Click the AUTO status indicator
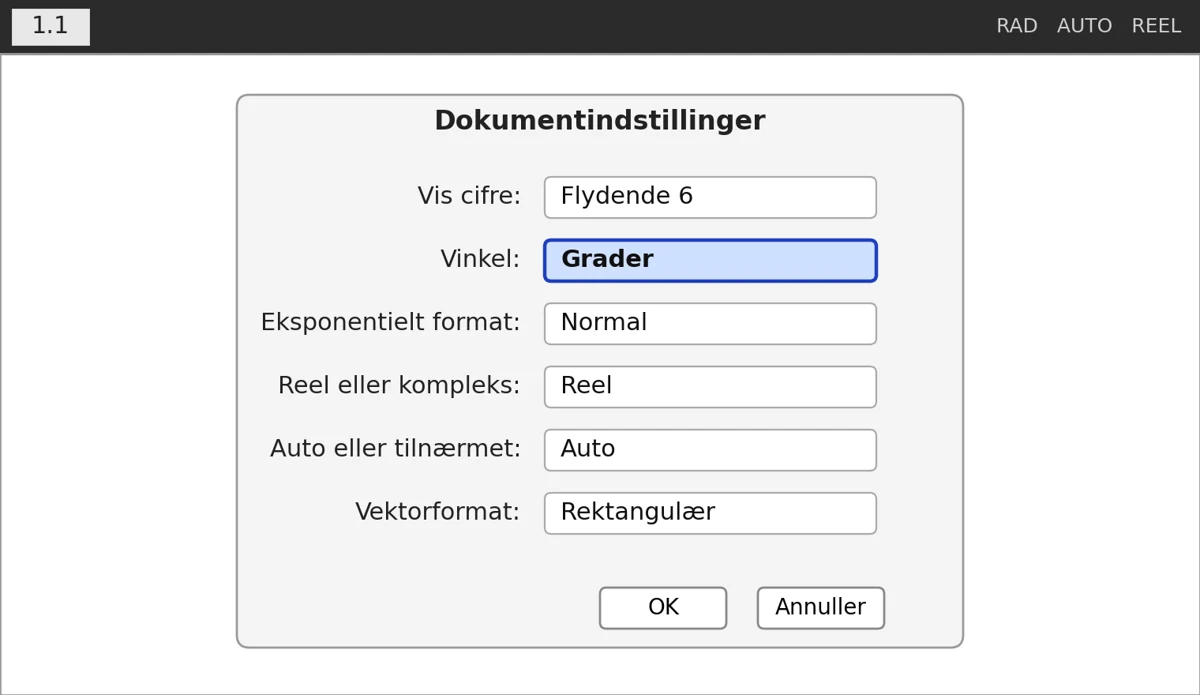 click(x=1084, y=27)
